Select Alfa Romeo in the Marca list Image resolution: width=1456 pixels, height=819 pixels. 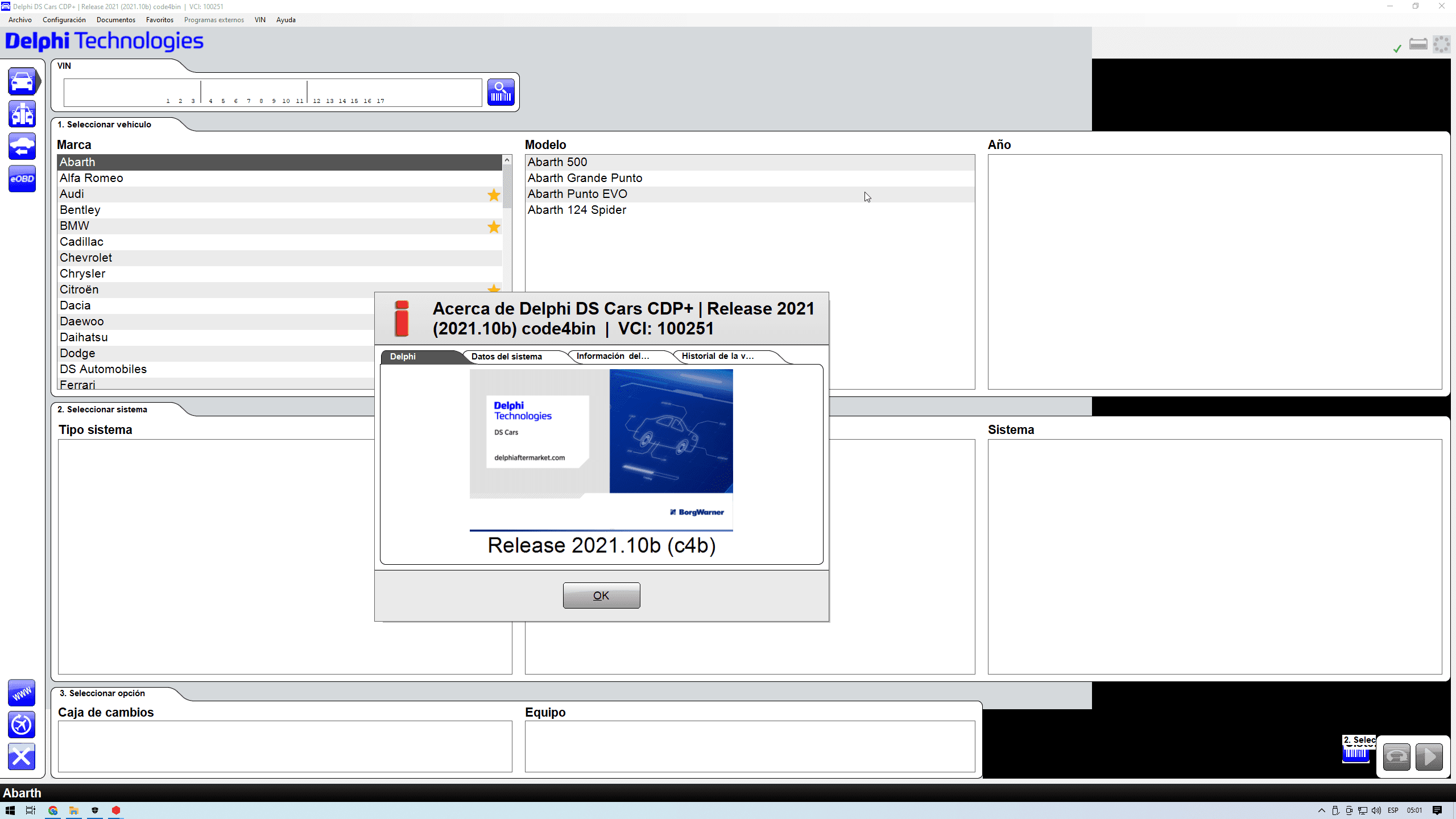point(91,178)
